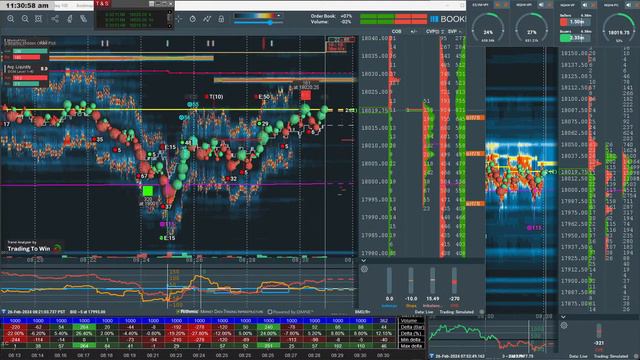
Task: Open gear settings in main chart widget panel
Action: [x=364, y=269]
